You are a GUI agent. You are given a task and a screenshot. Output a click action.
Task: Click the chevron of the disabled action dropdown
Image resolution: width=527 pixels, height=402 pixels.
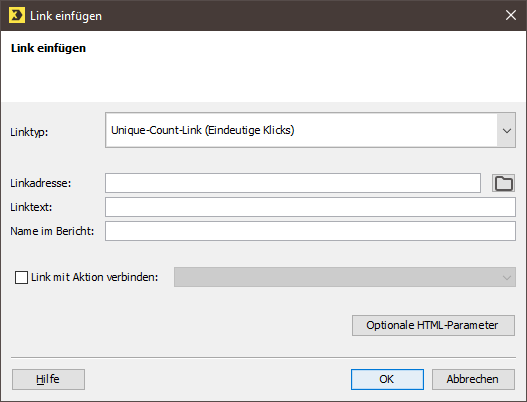click(506, 277)
